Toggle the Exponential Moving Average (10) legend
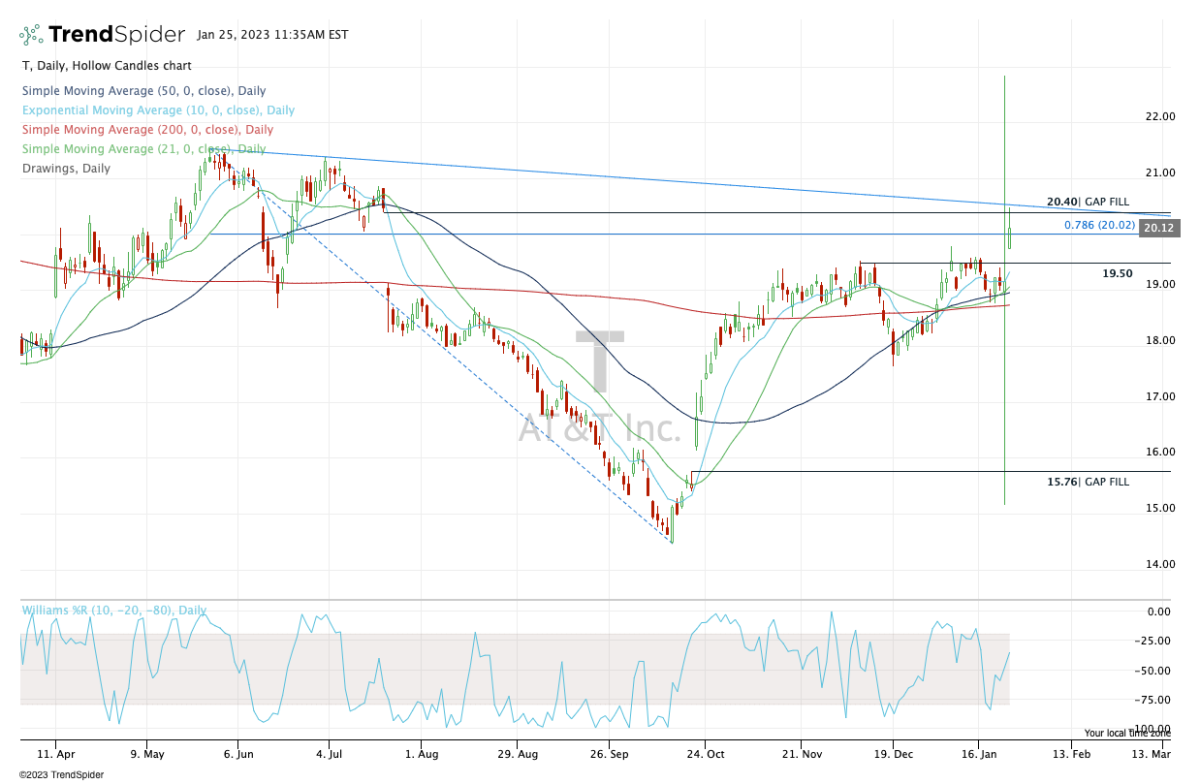Viewport: 1200px width, 784px height. point(157,110)
